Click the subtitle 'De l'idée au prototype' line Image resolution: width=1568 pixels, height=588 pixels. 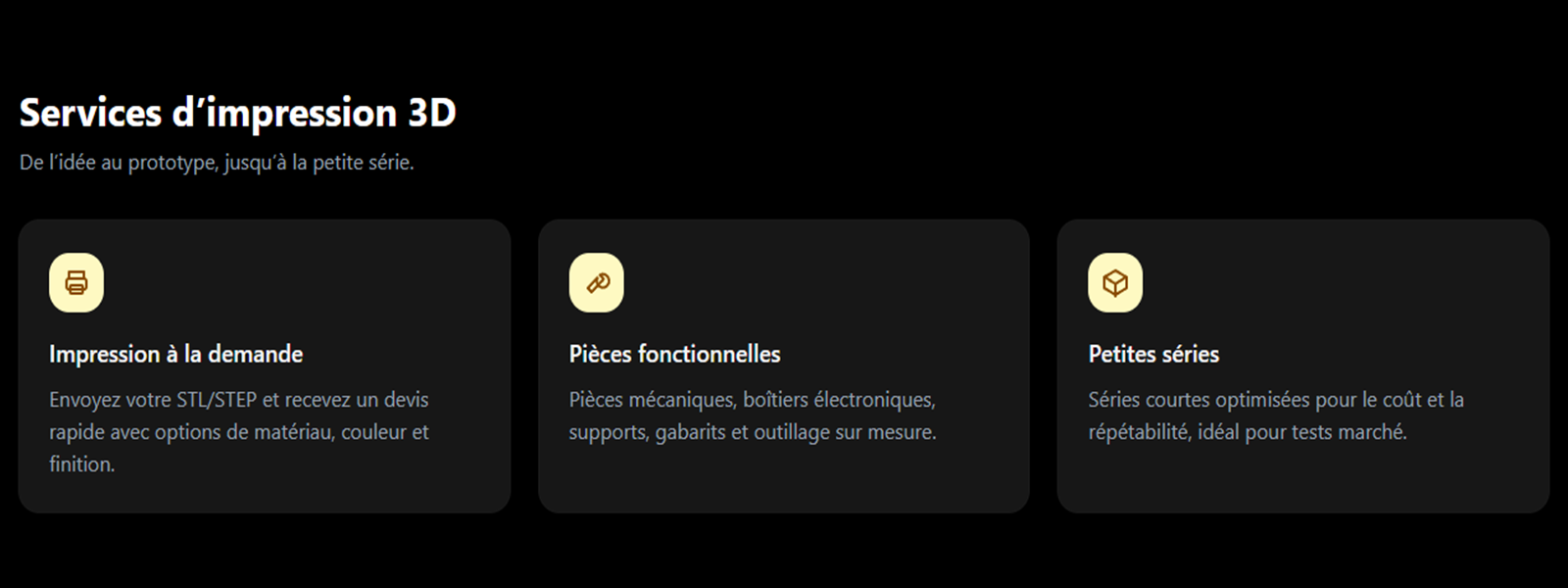(217, 163)
